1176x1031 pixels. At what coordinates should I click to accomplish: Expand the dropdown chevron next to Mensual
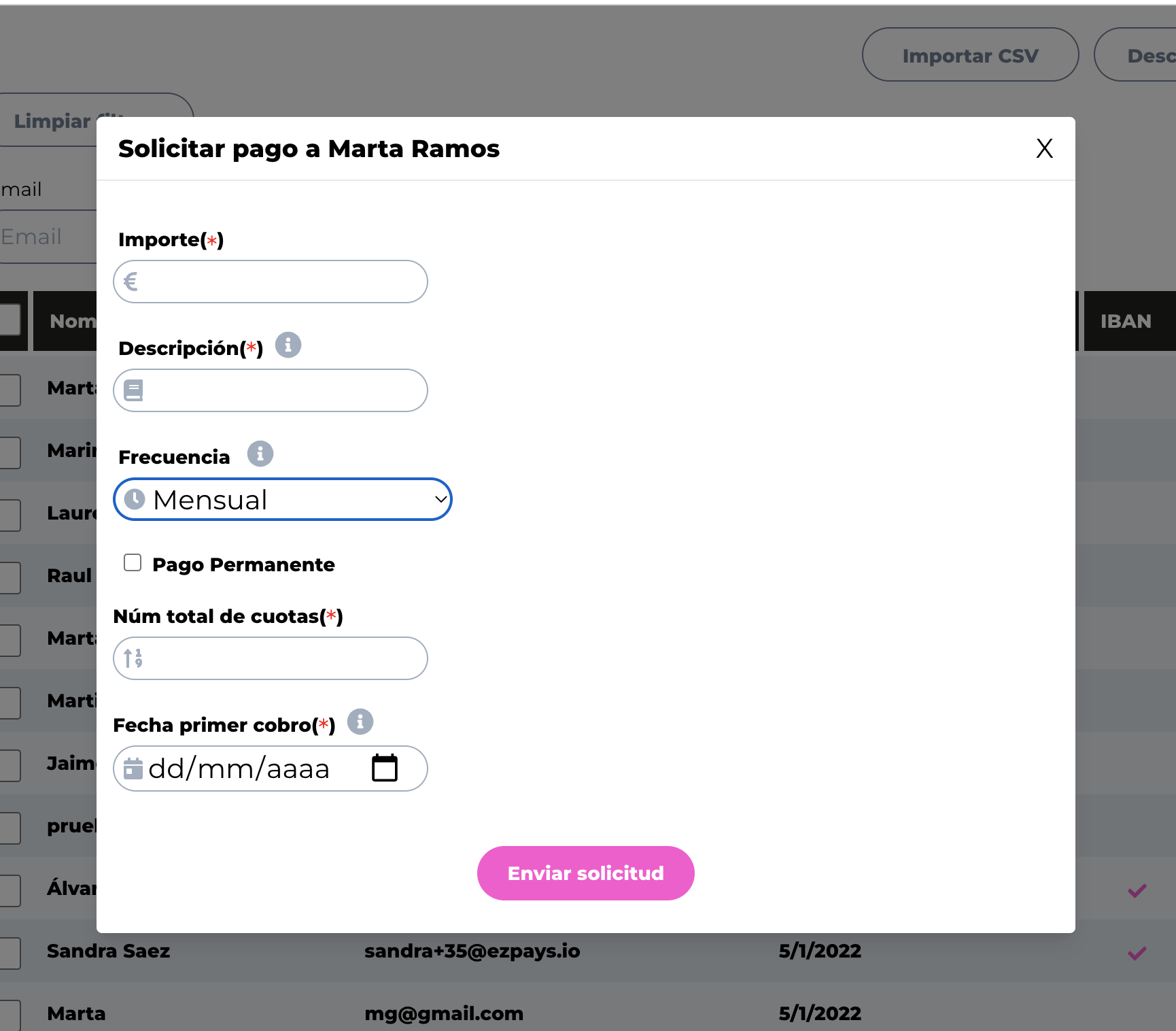click(x=440, y=499)
